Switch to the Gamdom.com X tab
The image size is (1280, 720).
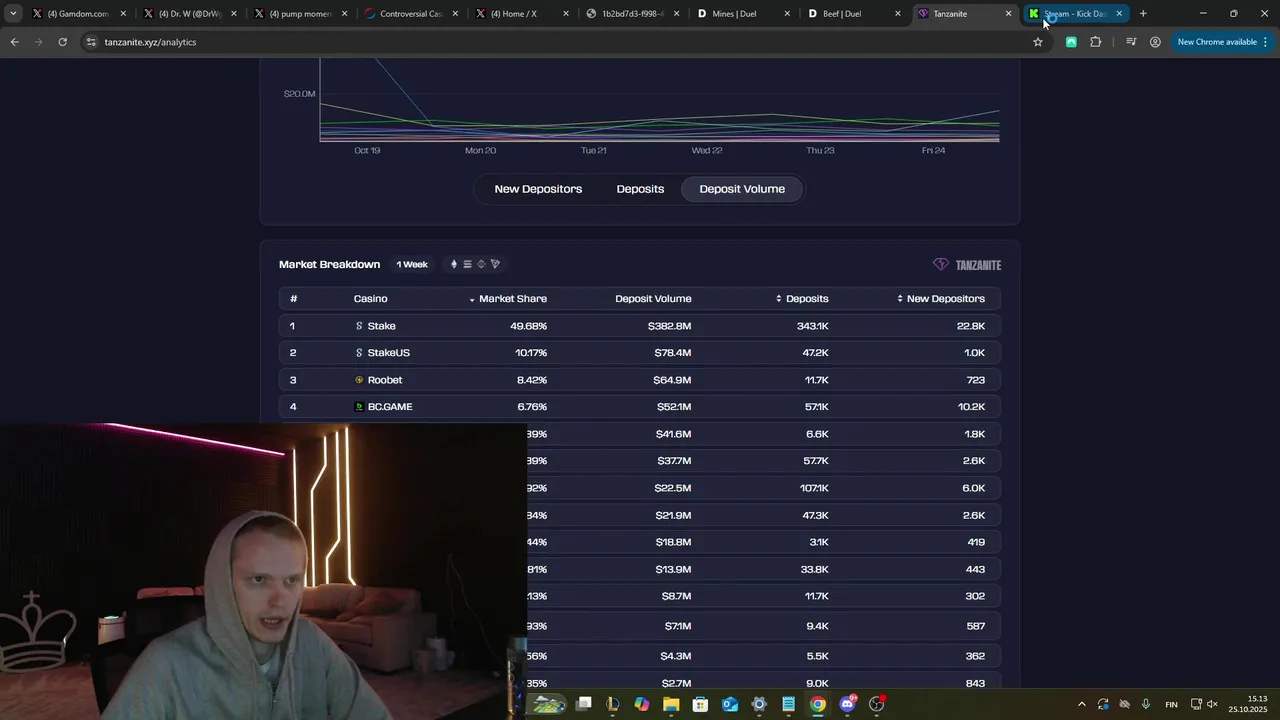[78, 14]
